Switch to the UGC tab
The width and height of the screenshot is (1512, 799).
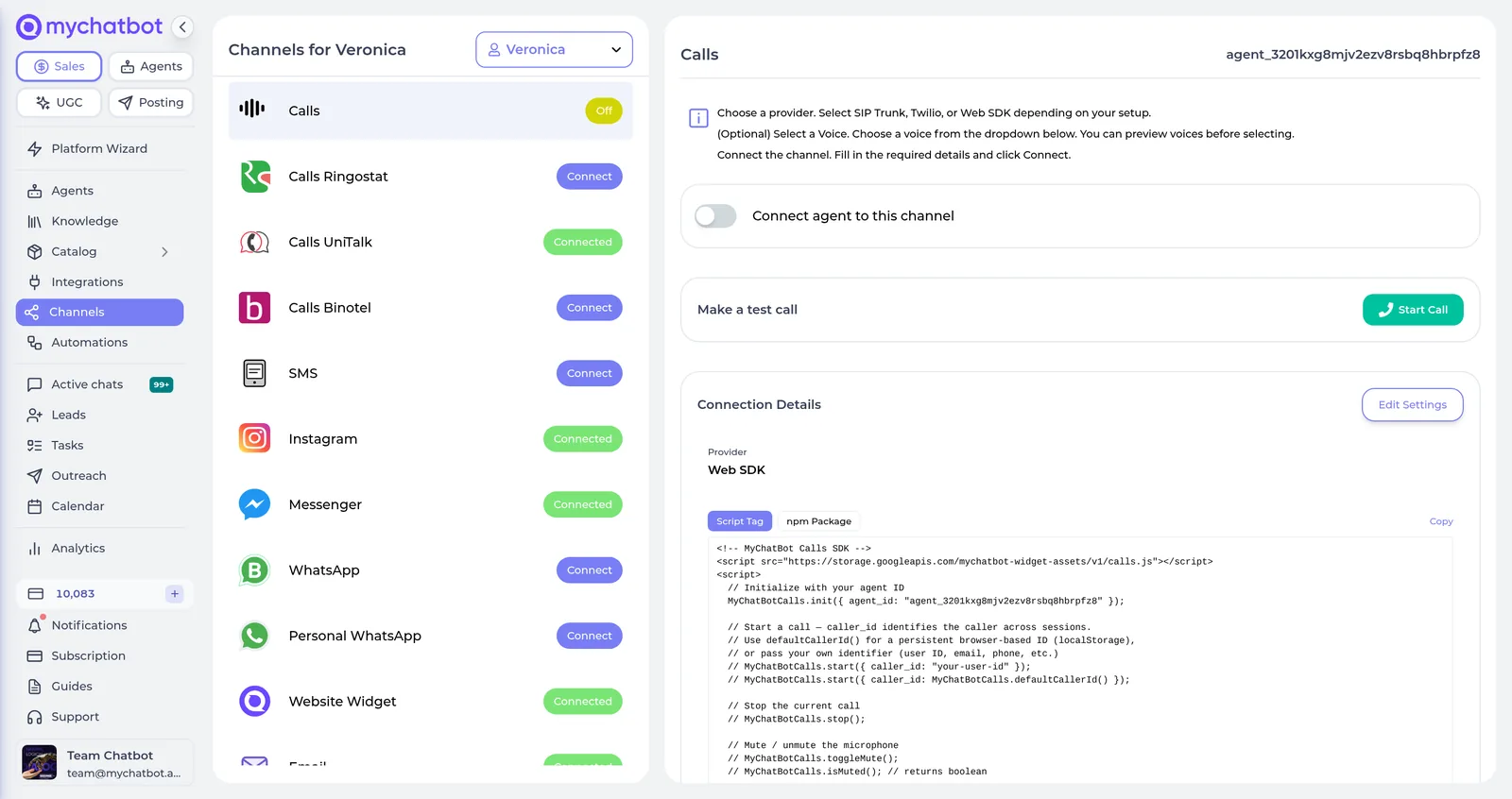59,102
